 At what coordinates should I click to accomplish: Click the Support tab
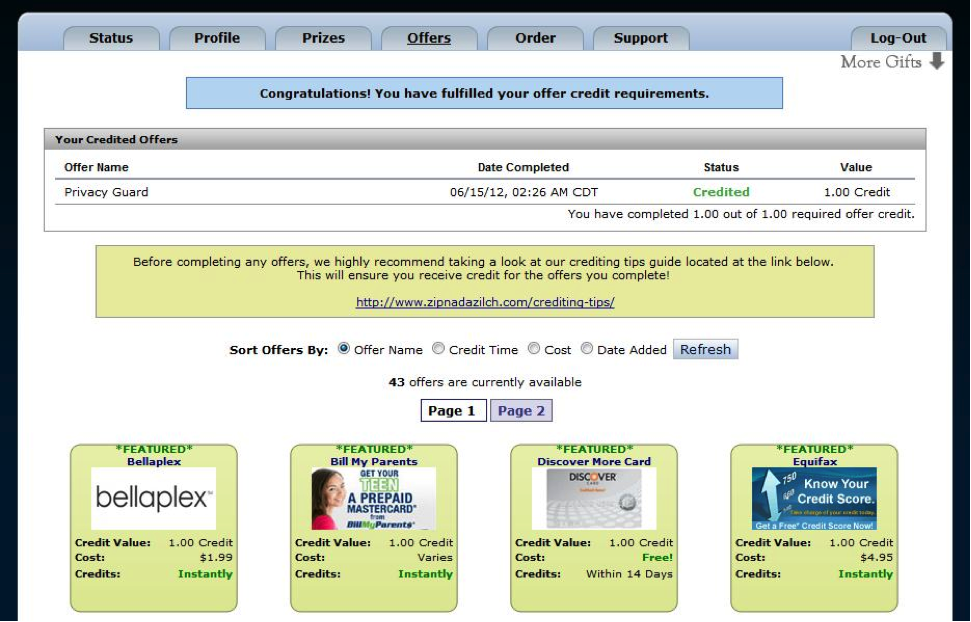tap(641, 38)
